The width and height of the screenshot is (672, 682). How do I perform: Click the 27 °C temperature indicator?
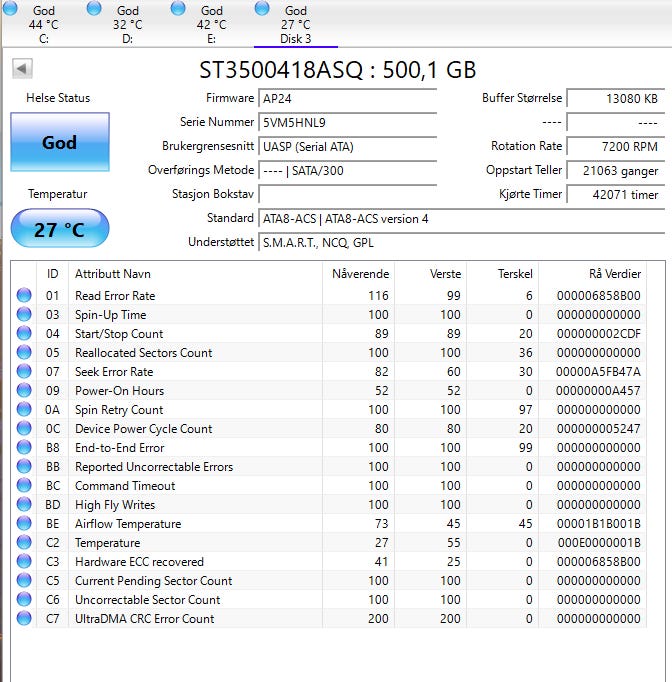59,229
